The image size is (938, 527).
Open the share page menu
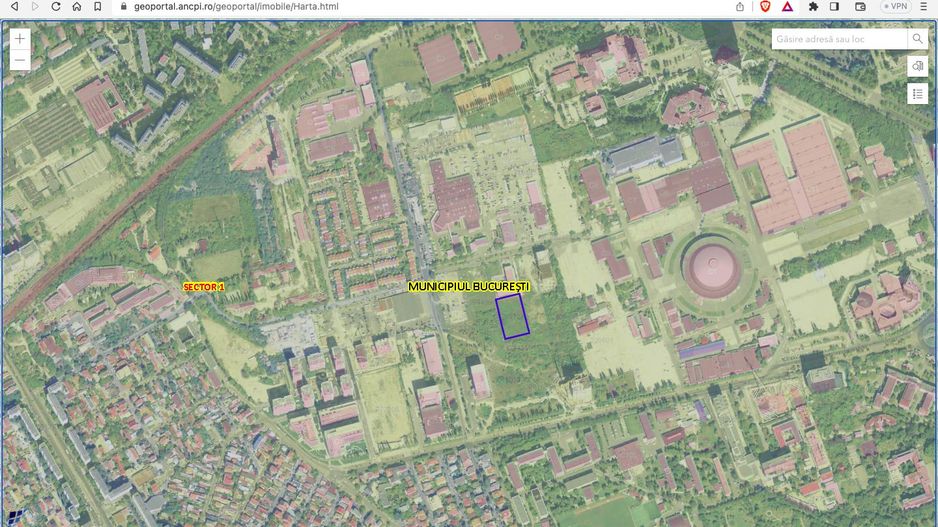pyautogui.click(x=740, y=6)
